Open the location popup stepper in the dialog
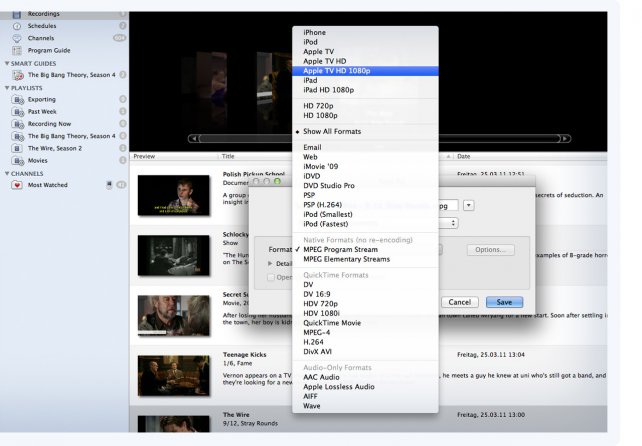 (453, 223)
